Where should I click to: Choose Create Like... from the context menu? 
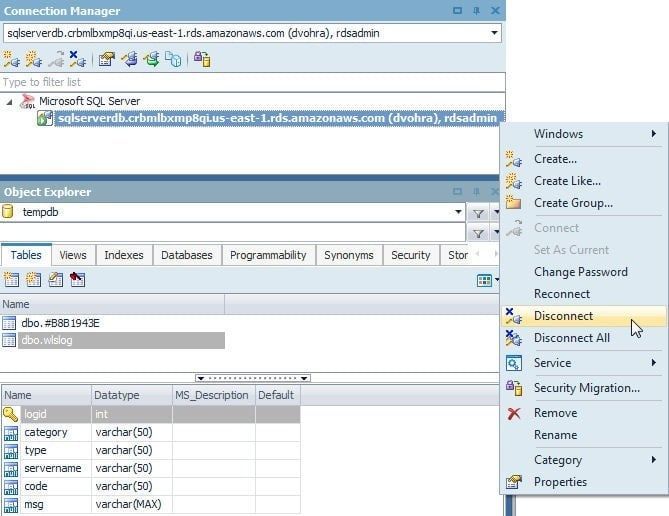tap(584, 181)
